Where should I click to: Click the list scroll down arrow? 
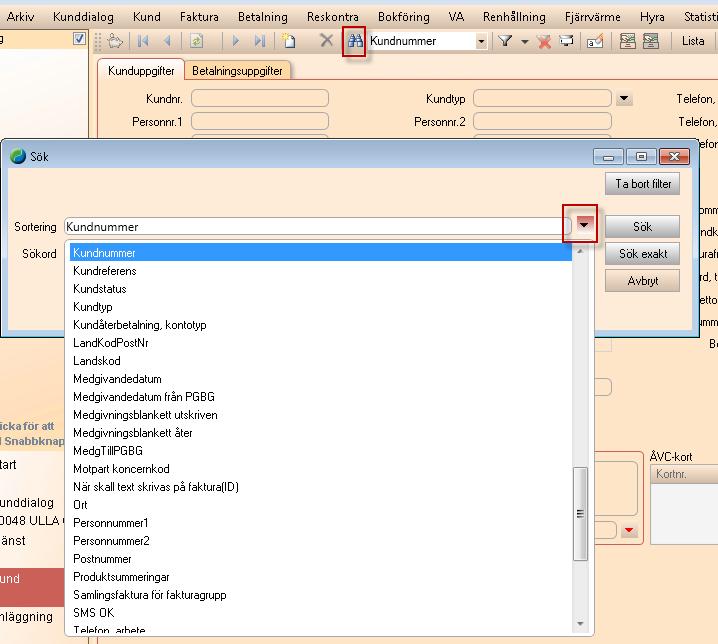(x=580, y=623)
